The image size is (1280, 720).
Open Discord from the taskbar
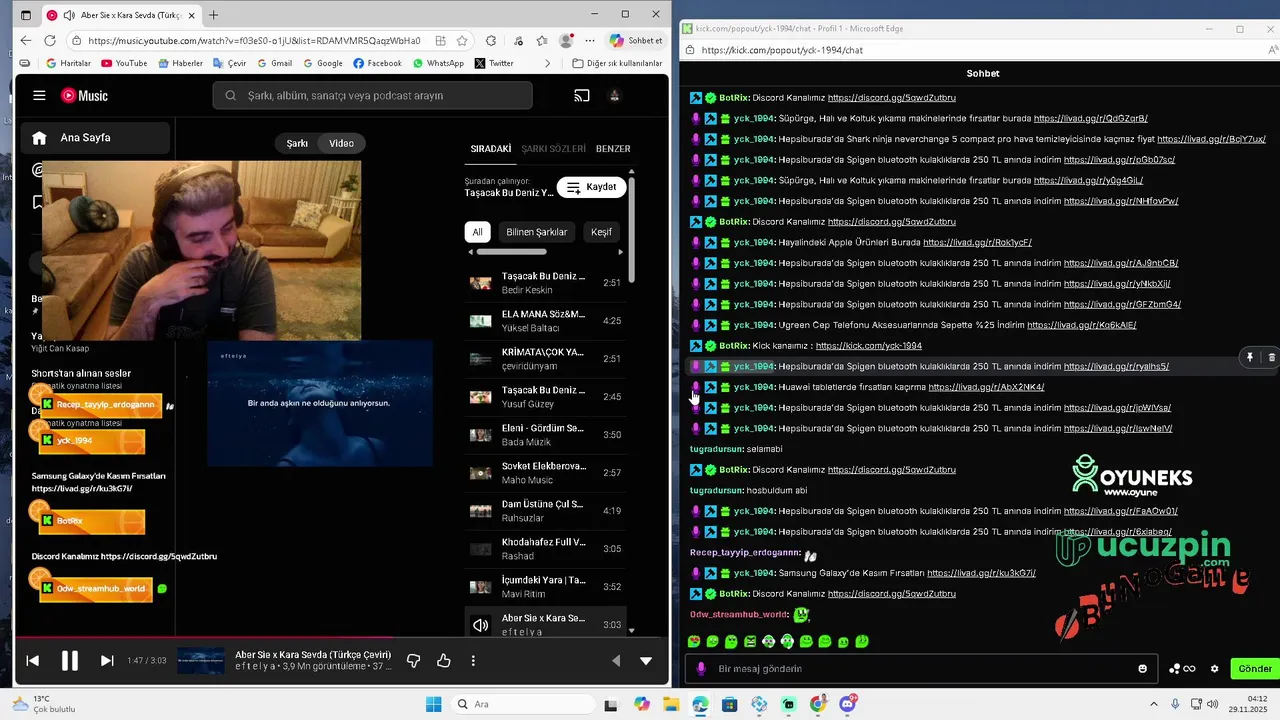pyautogui.click(x=848, y=704)
